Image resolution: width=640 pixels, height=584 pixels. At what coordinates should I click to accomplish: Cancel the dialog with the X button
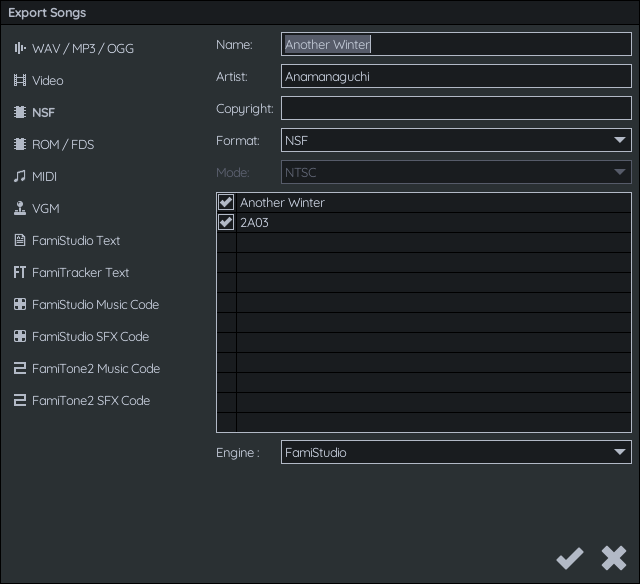click(614, 558)
